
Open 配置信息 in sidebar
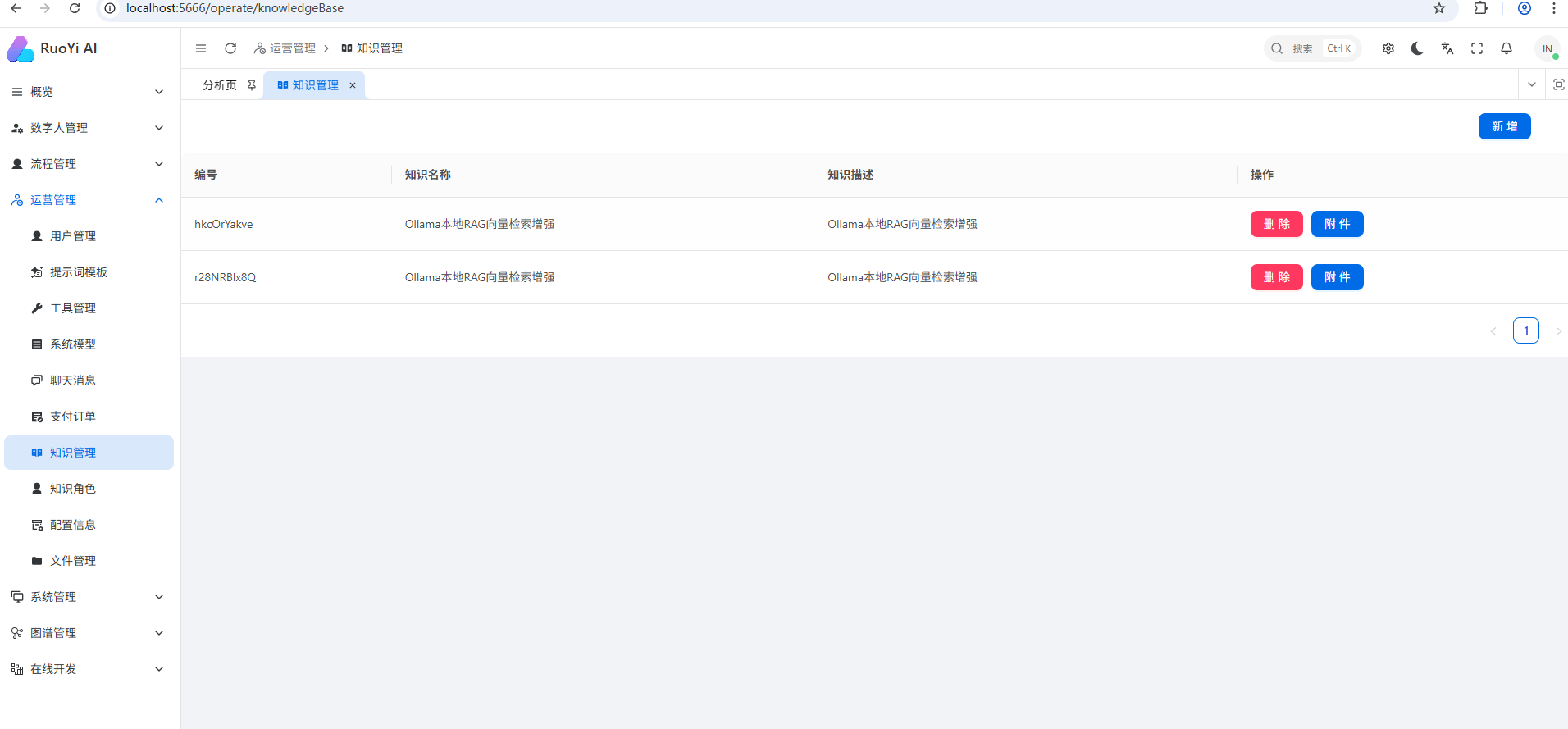[87, 525]
